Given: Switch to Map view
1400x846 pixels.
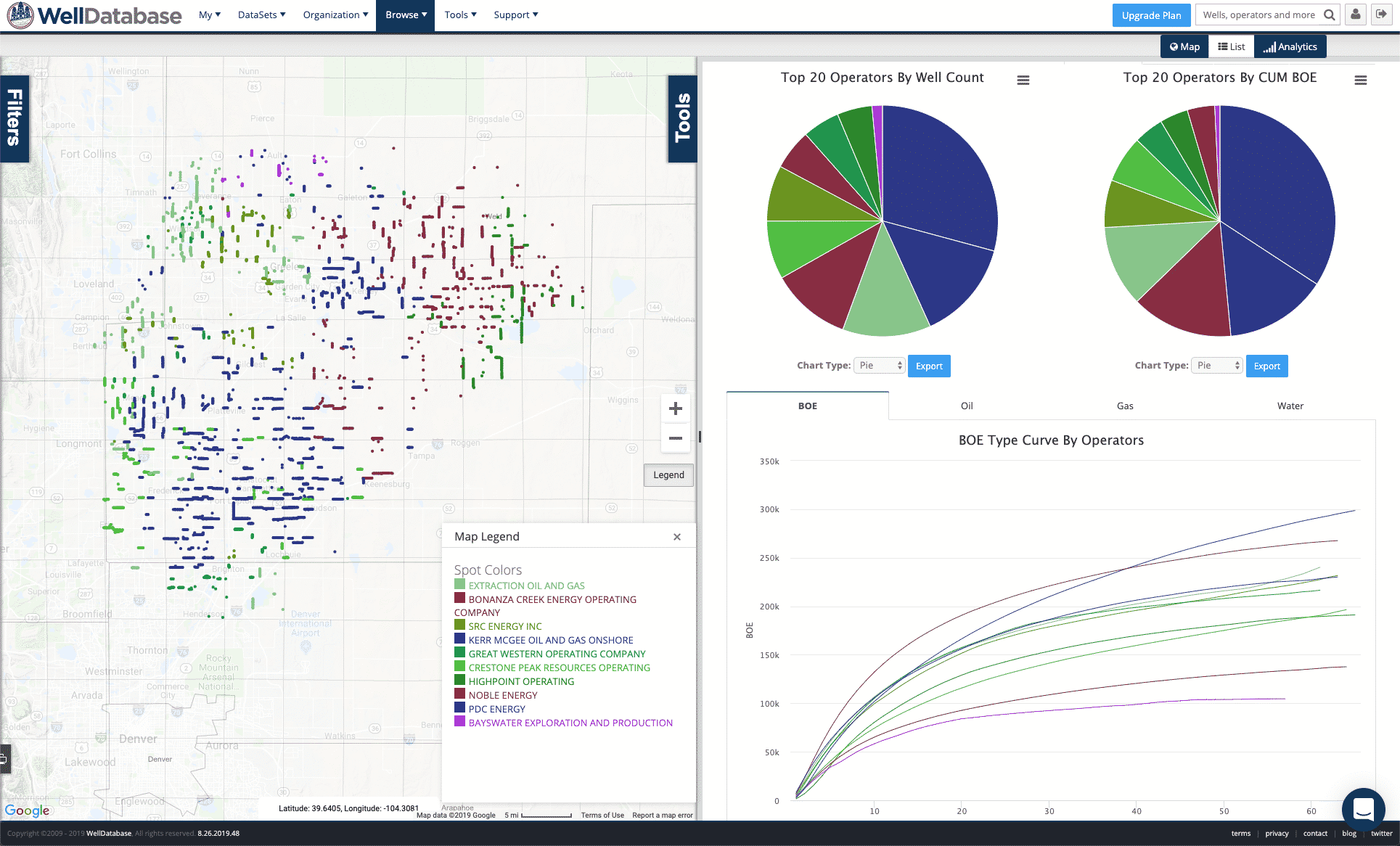Looking at the screenshot, I should tap(1184, 46).
